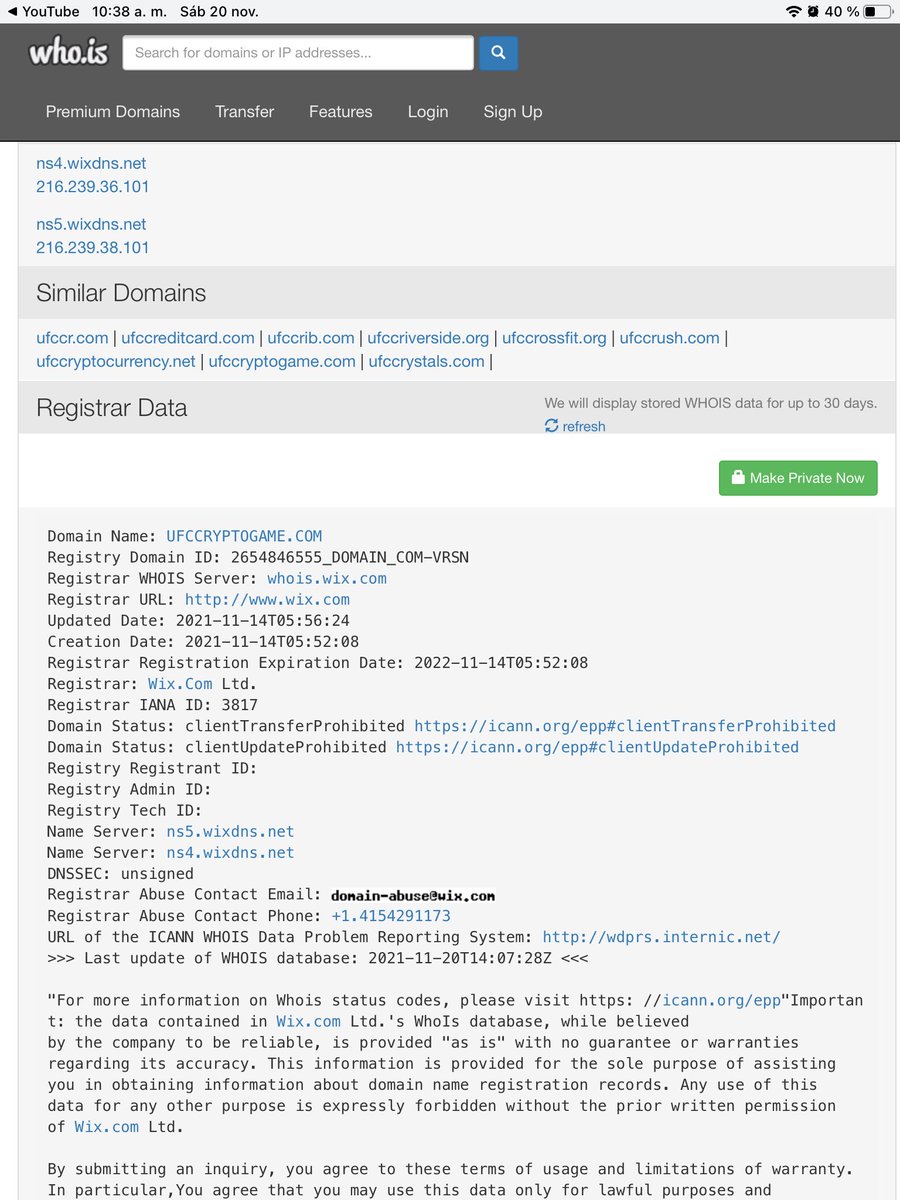
Task: Visit the ufccreditcard.com similar domain
Action: [x=188, y=338]
